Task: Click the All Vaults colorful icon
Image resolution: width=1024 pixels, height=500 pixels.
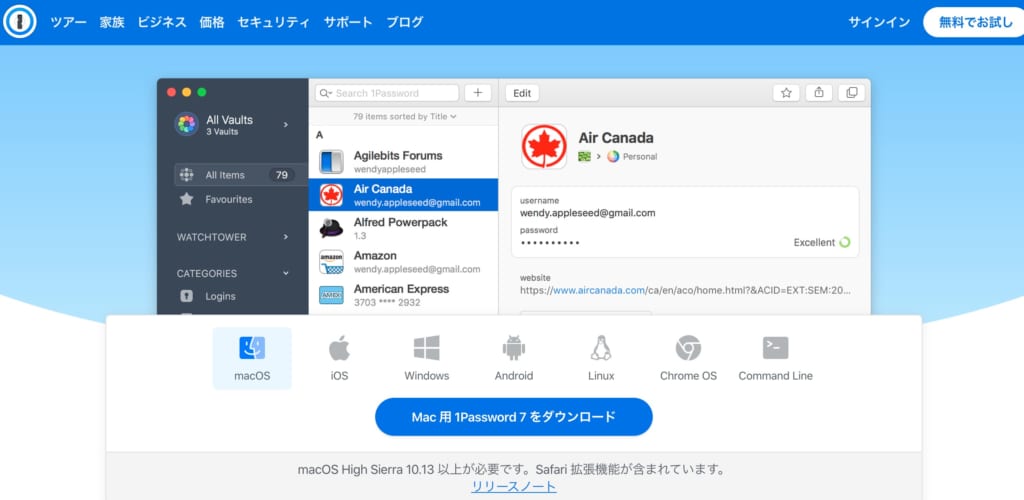Action: 187,124
